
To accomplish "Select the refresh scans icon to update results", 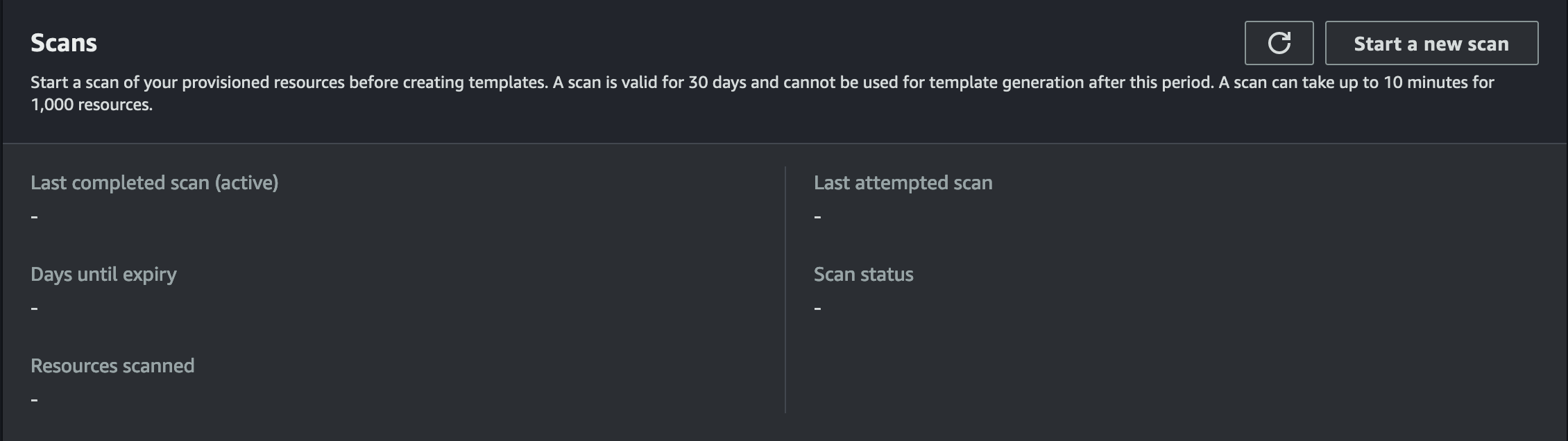I will 1279,44.
